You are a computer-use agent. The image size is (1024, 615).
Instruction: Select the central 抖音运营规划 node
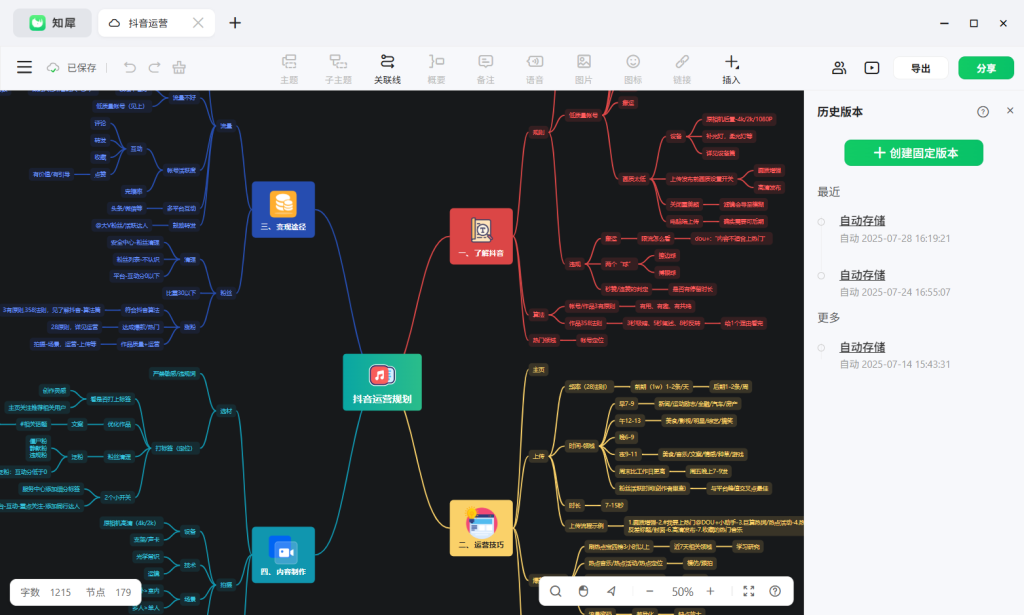tap(382, 383)
